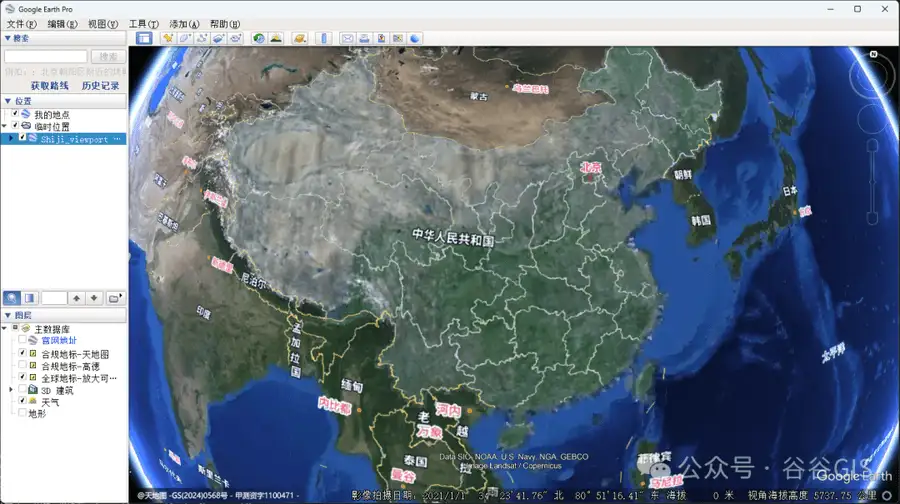Disable the 全球地标-放大可 layer checkbox

pos(22,377)
